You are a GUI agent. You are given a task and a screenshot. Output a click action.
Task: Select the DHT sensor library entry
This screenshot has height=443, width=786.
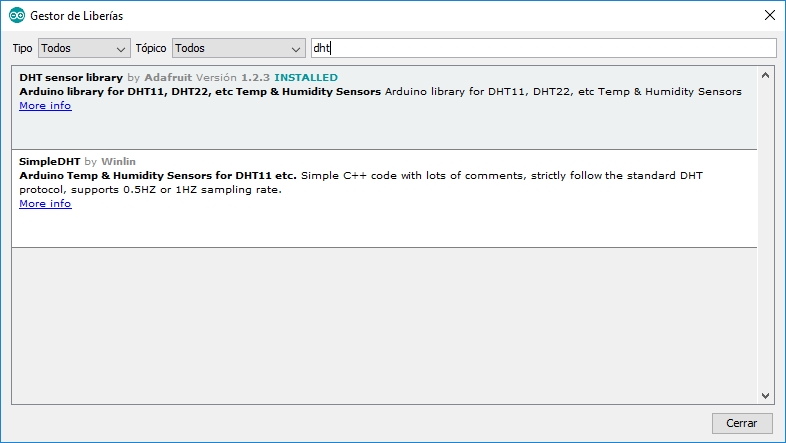(x=384, y=108)
